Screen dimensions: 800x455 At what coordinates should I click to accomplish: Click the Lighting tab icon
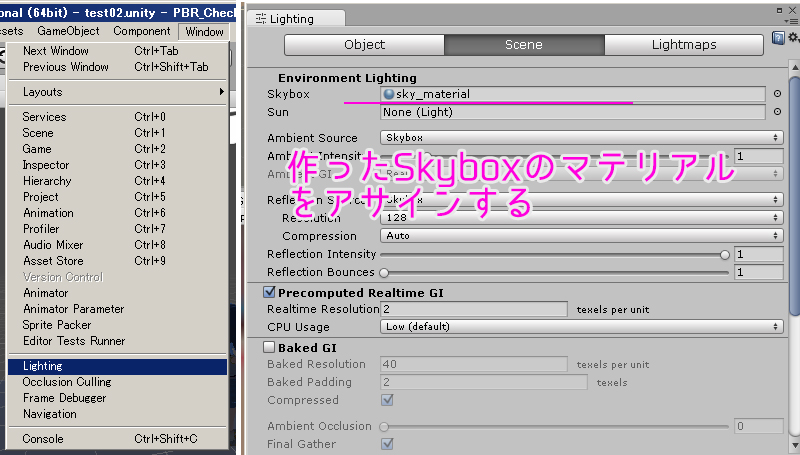(261, 19)
